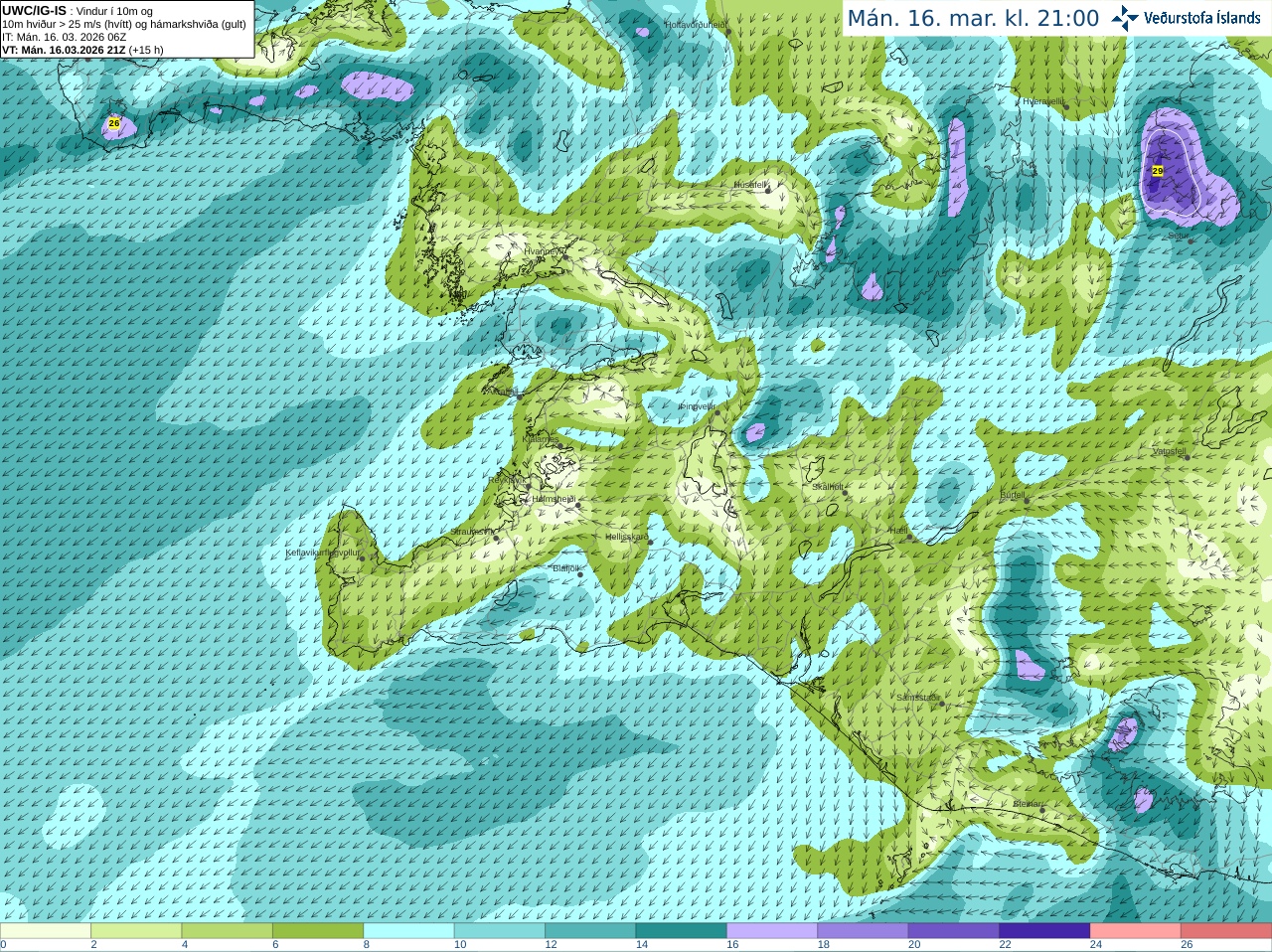Click the Setur station label
The width and height of the screenshot is (1272, 952).
click(x=1177, y=236)
